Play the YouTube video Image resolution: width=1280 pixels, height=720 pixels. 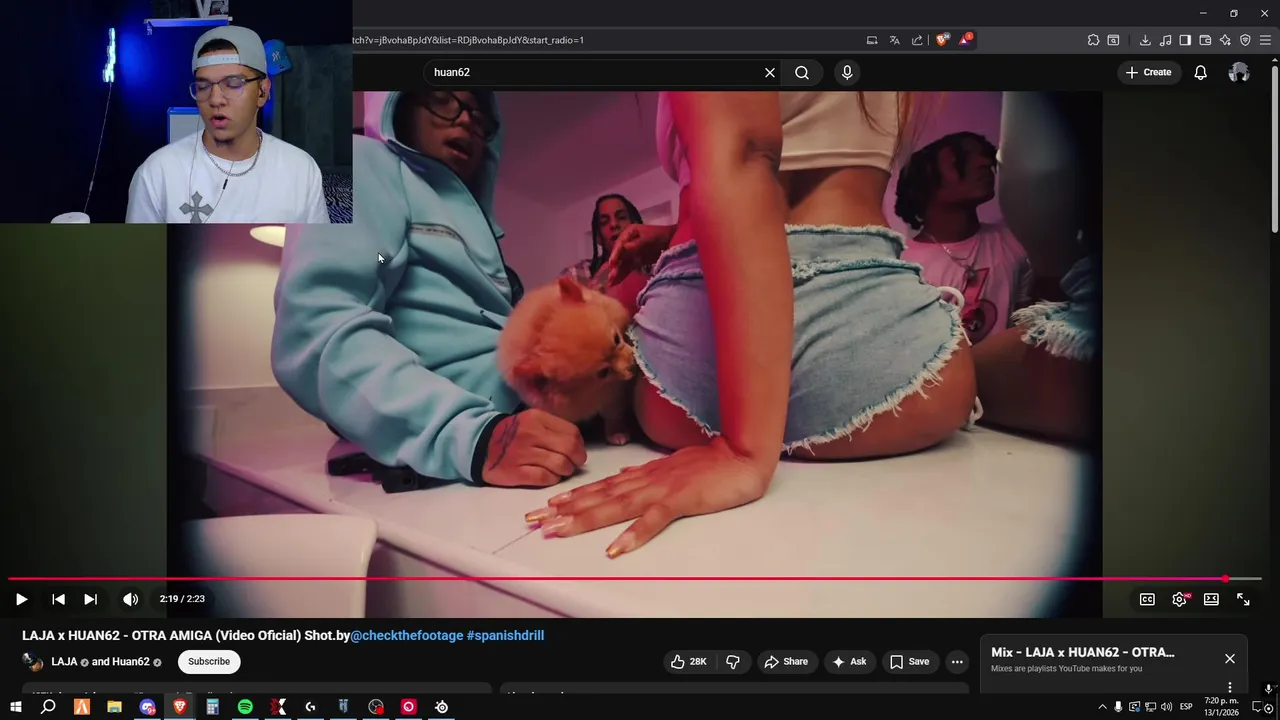(x=21, y=599)
